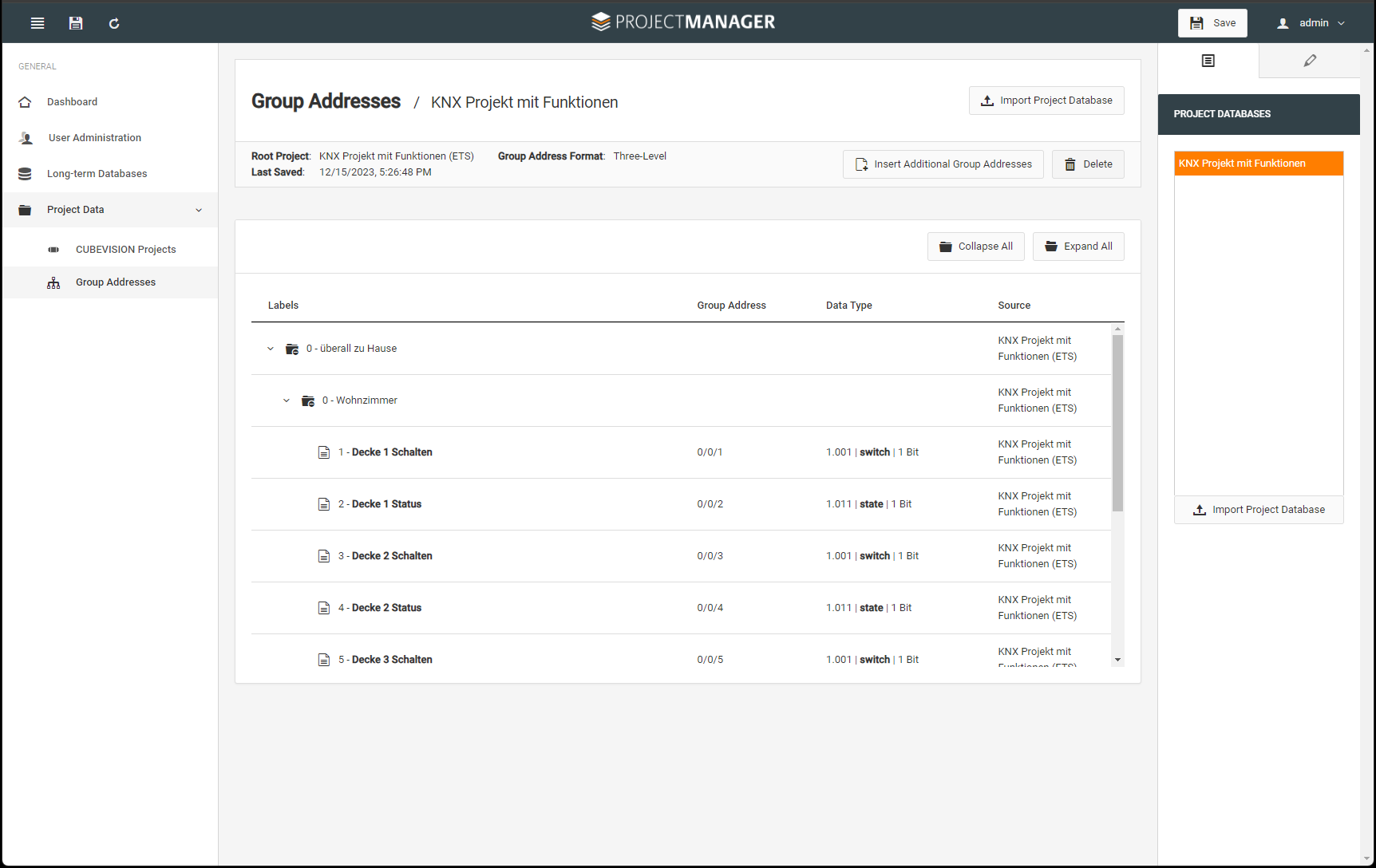Click the PROJECTMANAGER logo
1376x868 pixels.
pyautogui.click(x=683, y=22)
